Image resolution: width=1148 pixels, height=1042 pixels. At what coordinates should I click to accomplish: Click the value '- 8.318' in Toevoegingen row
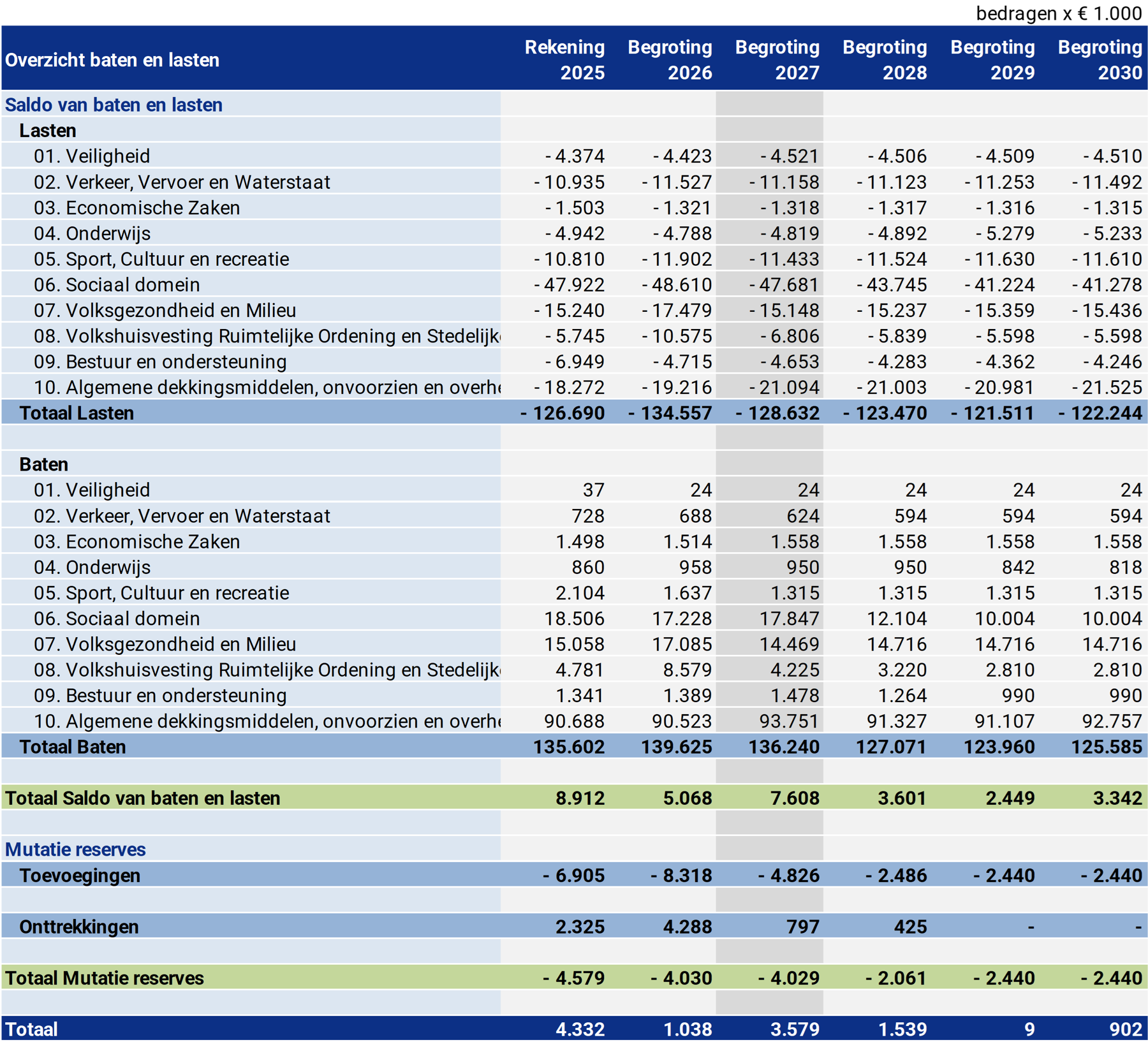[x=681, y=876]
